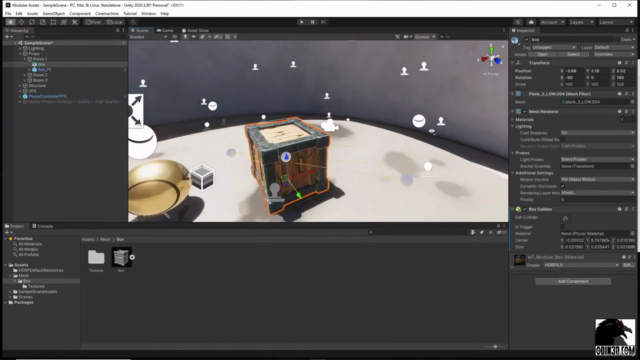Open the custom editor tools icon
Image resolution: width=640 pixels, height=360 pixels.
(x=74, y=22)
